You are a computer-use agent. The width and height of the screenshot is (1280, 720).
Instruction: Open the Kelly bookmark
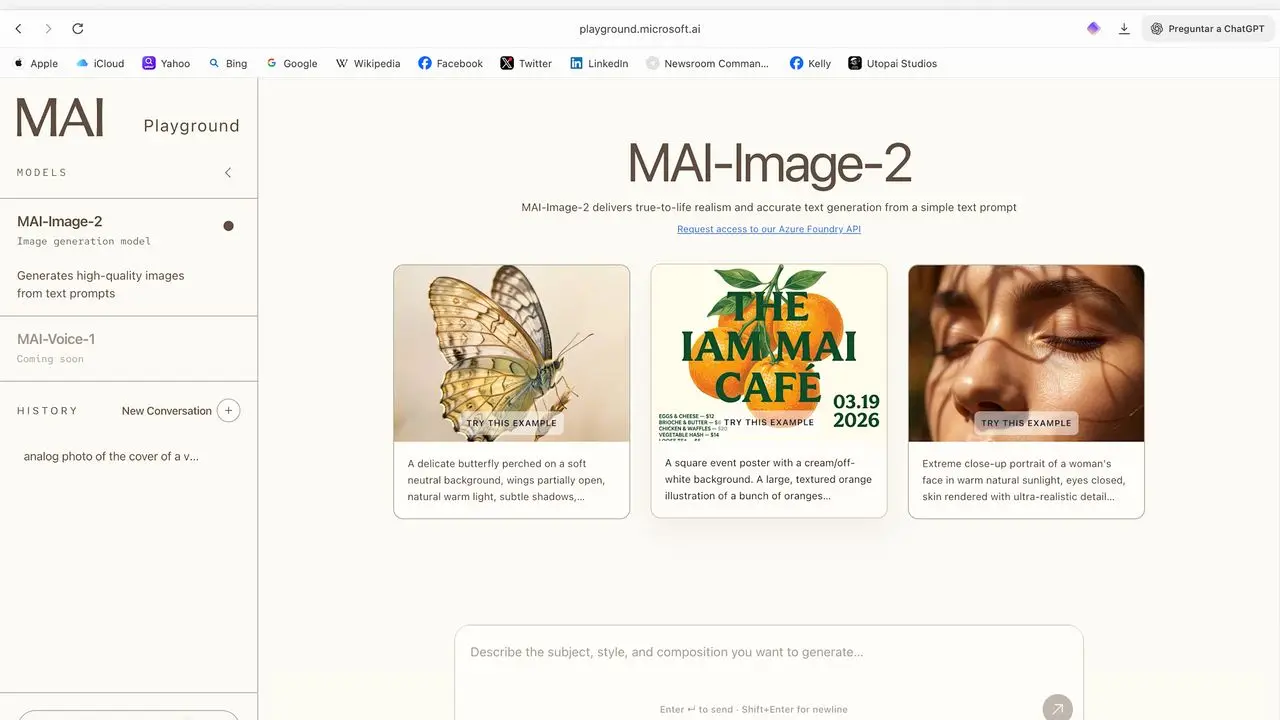pyautogui.click(x=810, y=63)
